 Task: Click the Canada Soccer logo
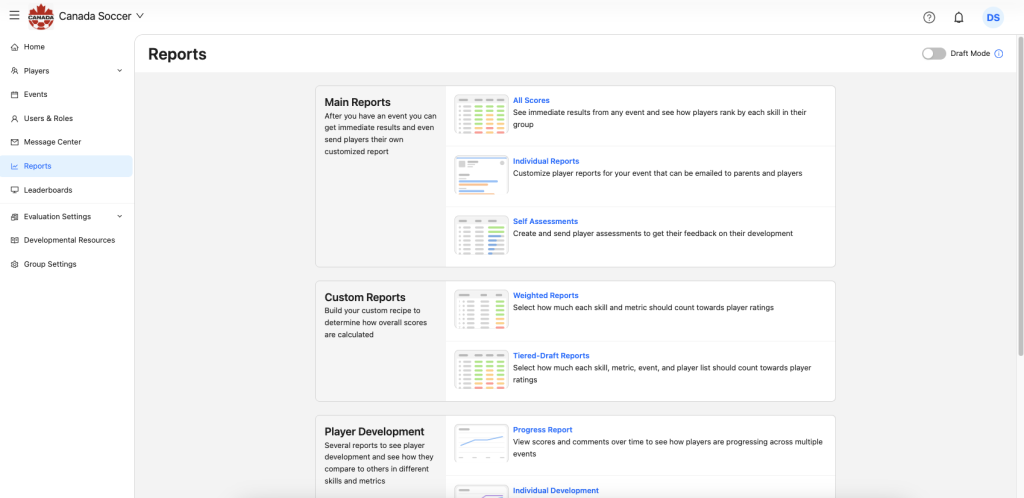tap(41, 16)
